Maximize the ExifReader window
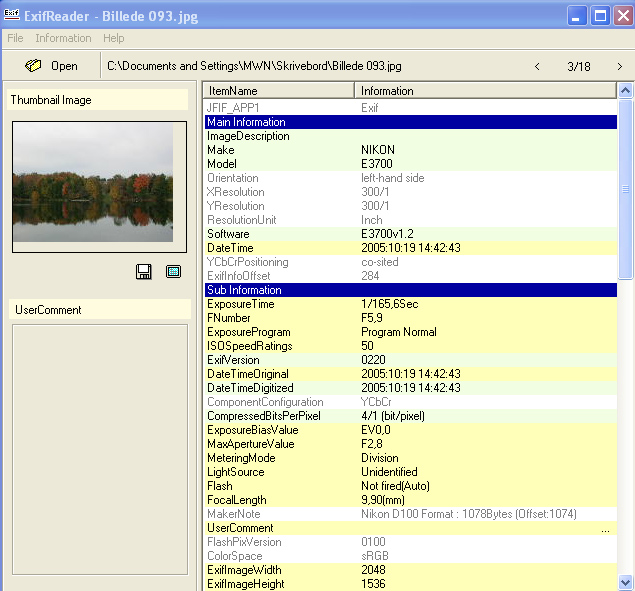This screenshot has height=591, width=635. pos(600,15)
